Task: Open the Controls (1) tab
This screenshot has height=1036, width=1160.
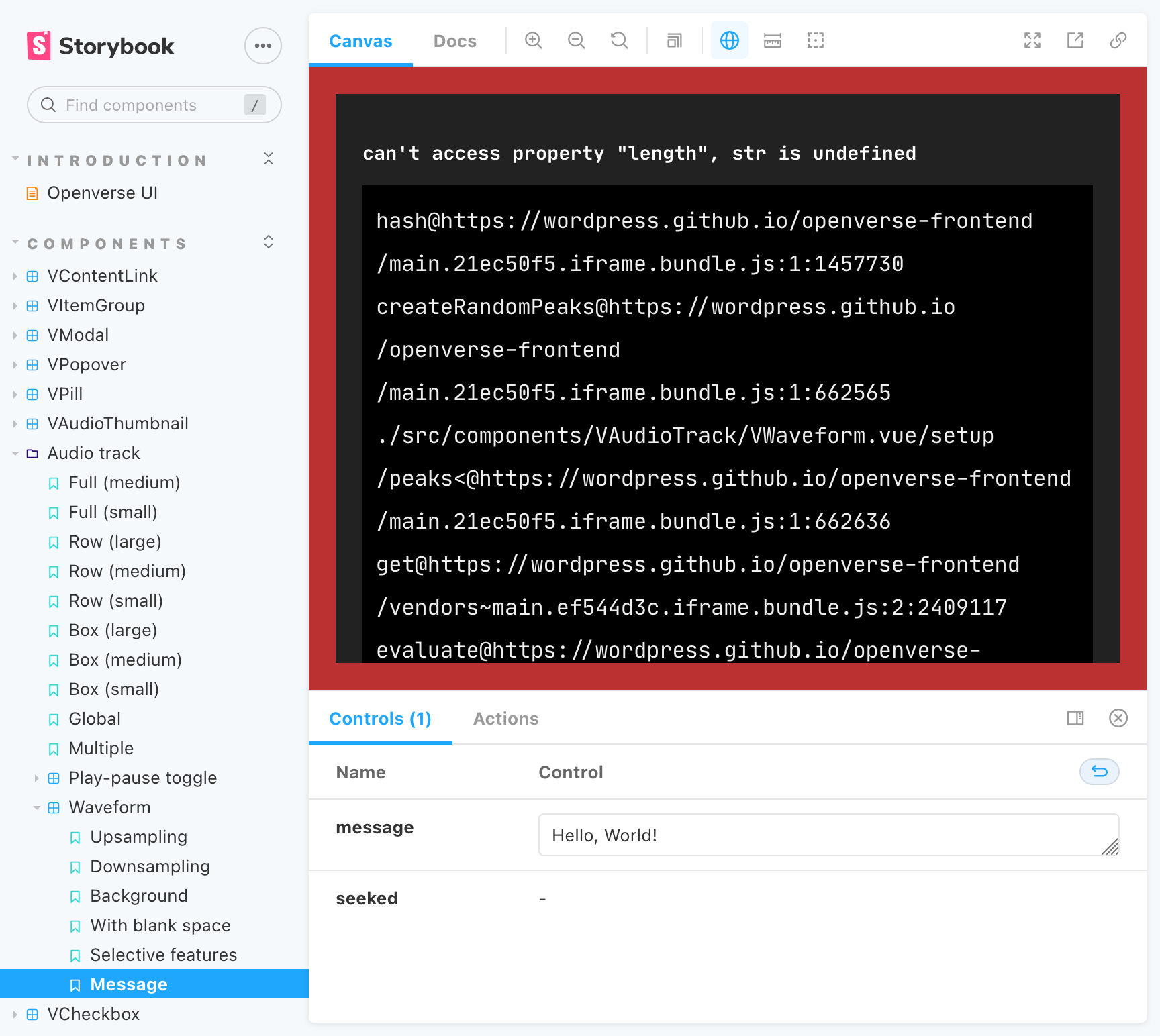Action: (x=380, y=719)
